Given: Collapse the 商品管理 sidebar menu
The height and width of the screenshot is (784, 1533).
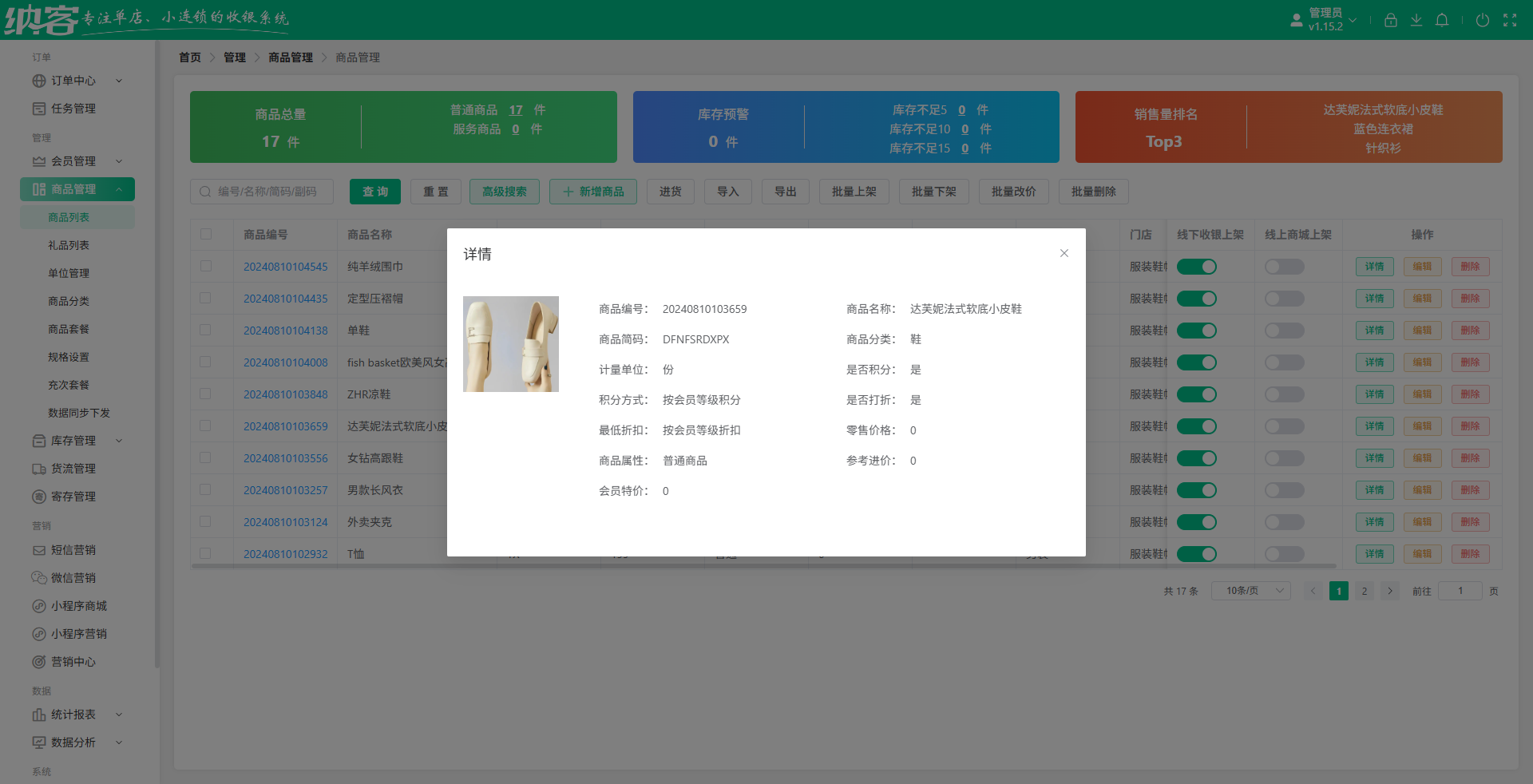Looking at the screenshot, I should [x=120, y=189].
